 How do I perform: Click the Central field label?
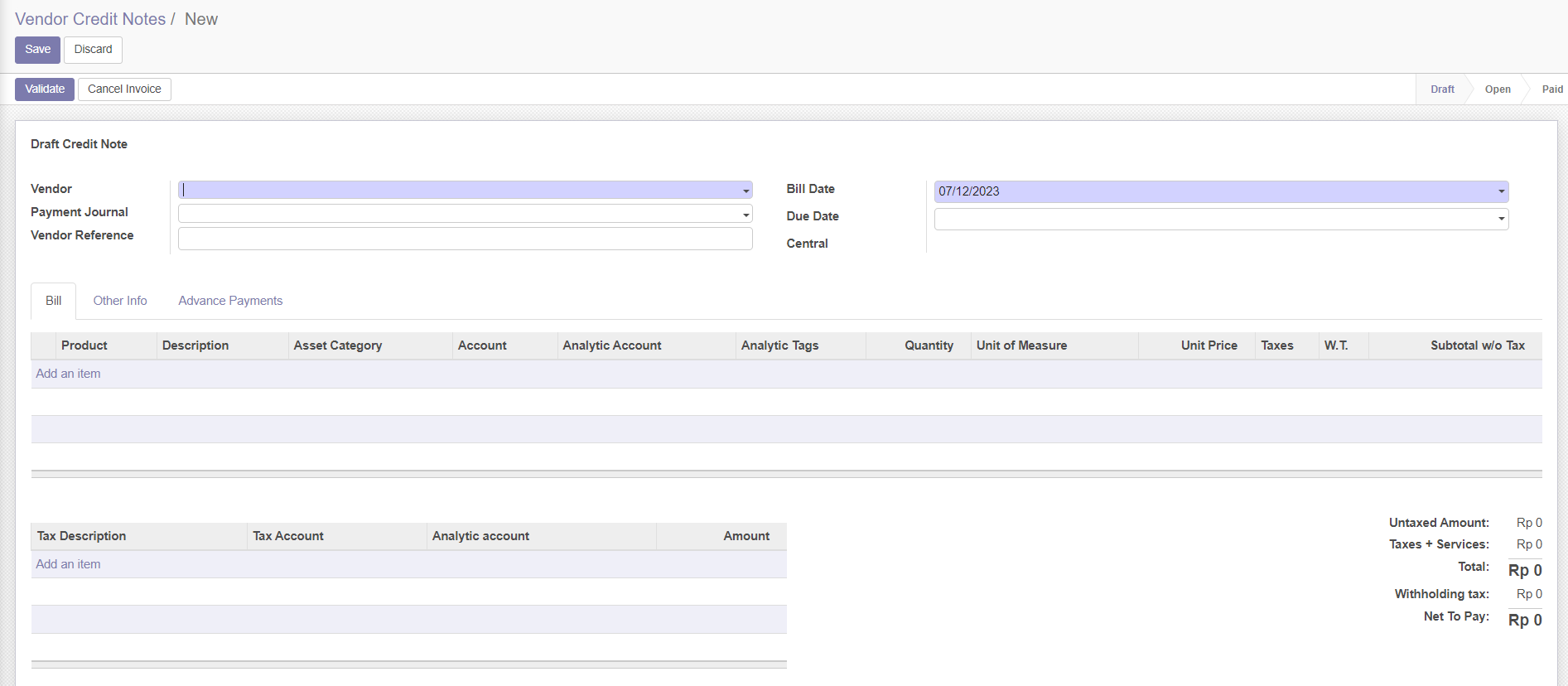point(807,244)
